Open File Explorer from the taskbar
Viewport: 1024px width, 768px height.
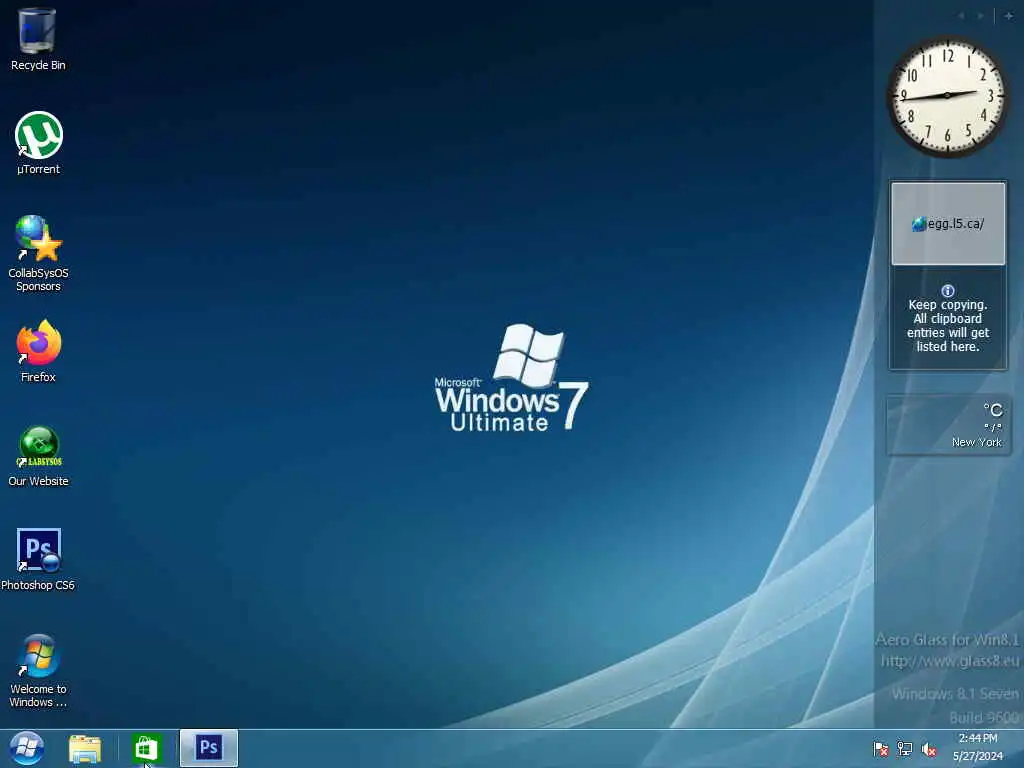point(85,748)
